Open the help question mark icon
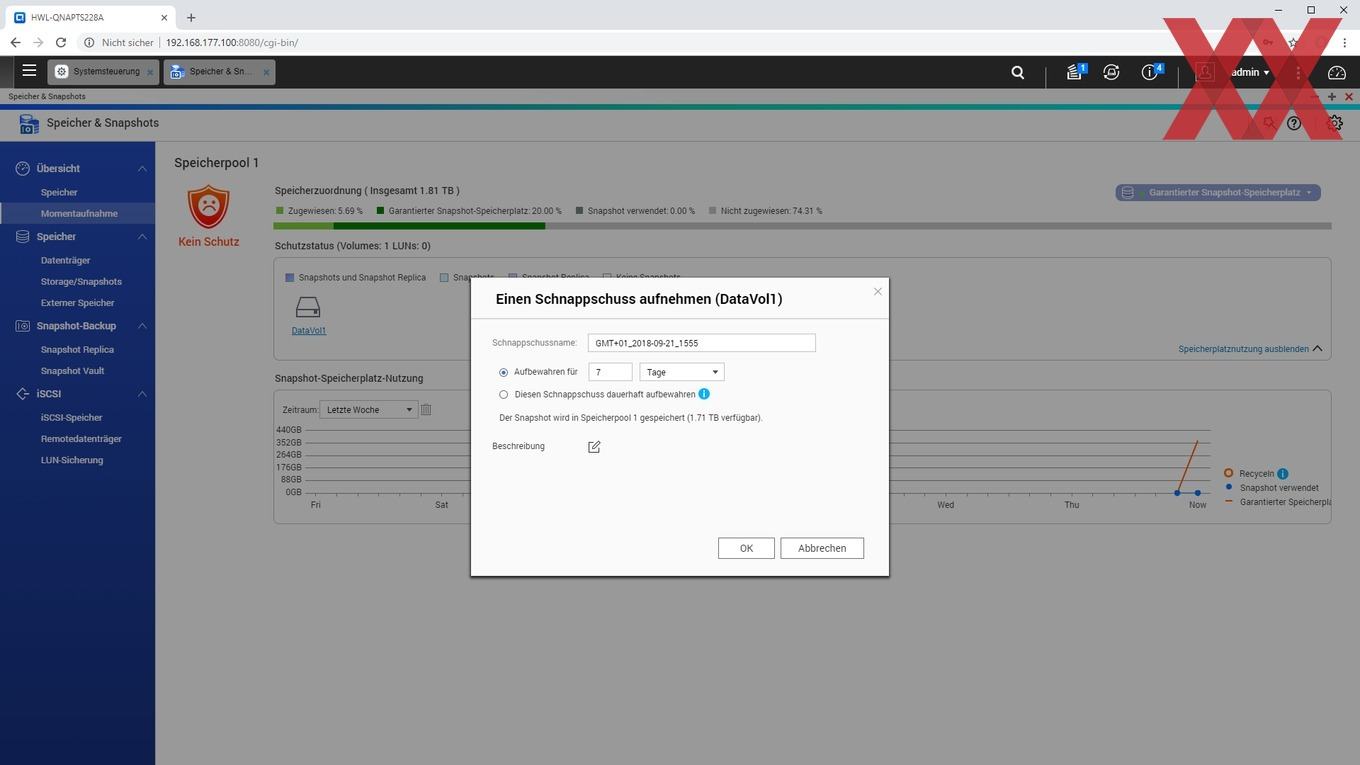This screenshot has height=765, width=1360. coord(1294,123)
